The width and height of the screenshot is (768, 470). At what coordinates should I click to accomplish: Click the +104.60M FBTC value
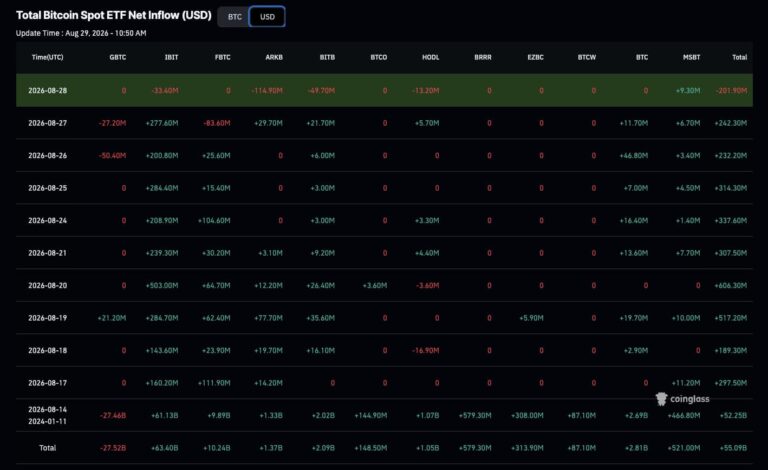pyautogui.click(x=214, y=220)
